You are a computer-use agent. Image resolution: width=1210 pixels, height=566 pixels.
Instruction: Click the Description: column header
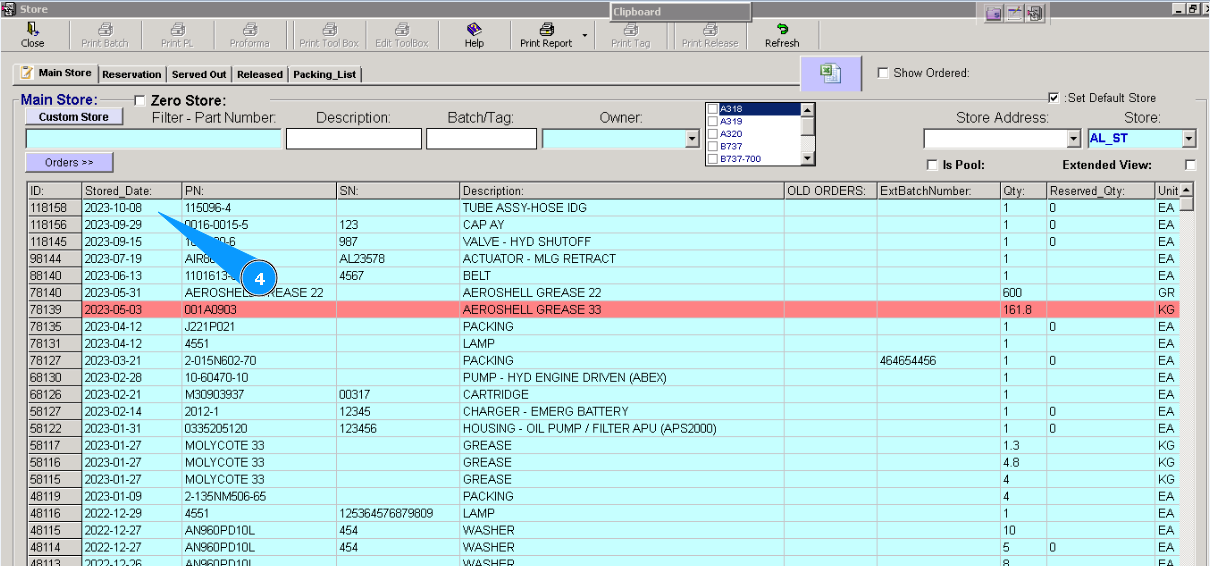pyautogui.click(x=622, y=190)
